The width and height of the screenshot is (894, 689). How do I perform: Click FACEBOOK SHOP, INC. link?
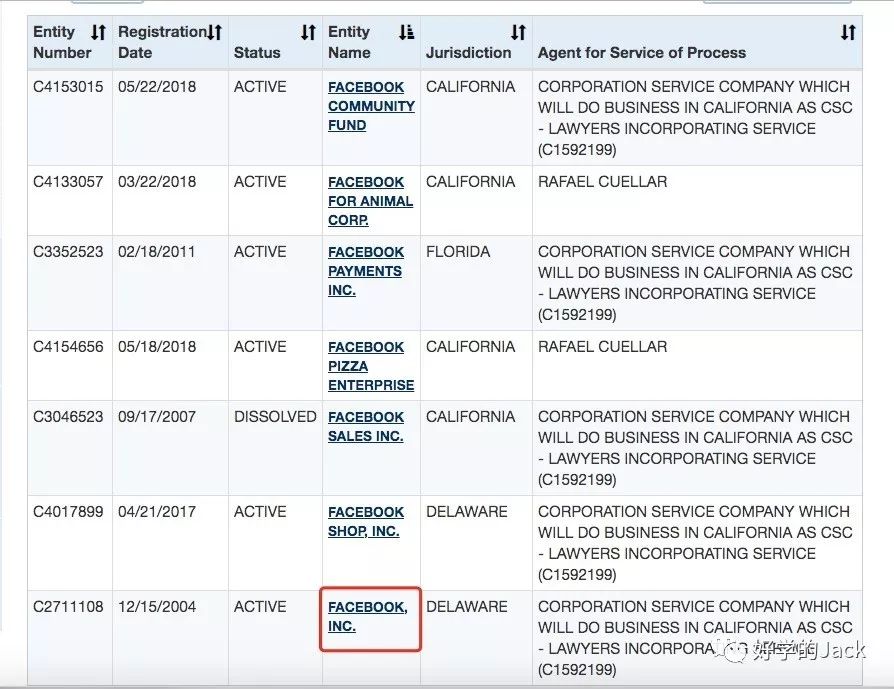click(x=365, y=521)
